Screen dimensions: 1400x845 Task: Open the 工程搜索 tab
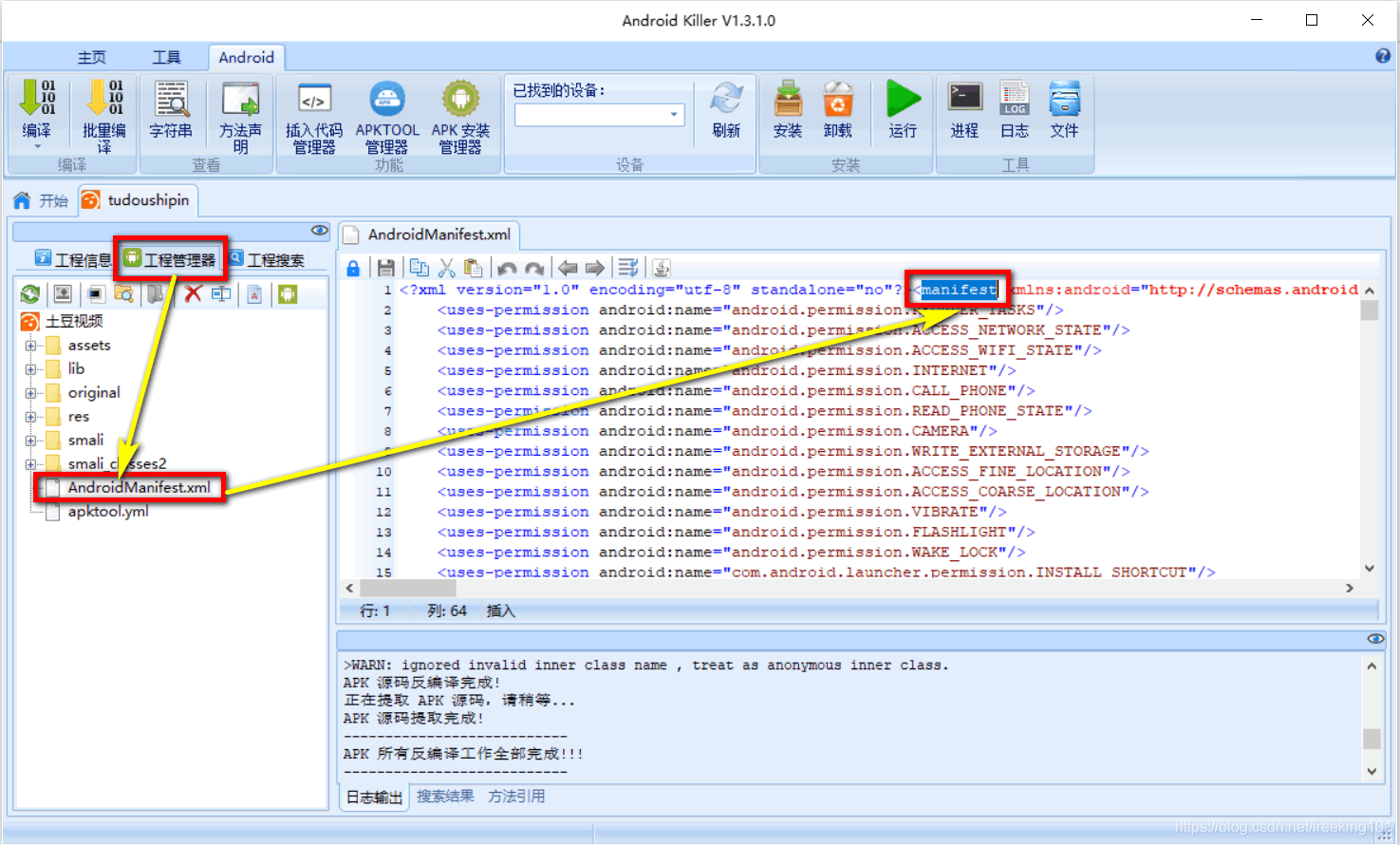tap(267, 259)
